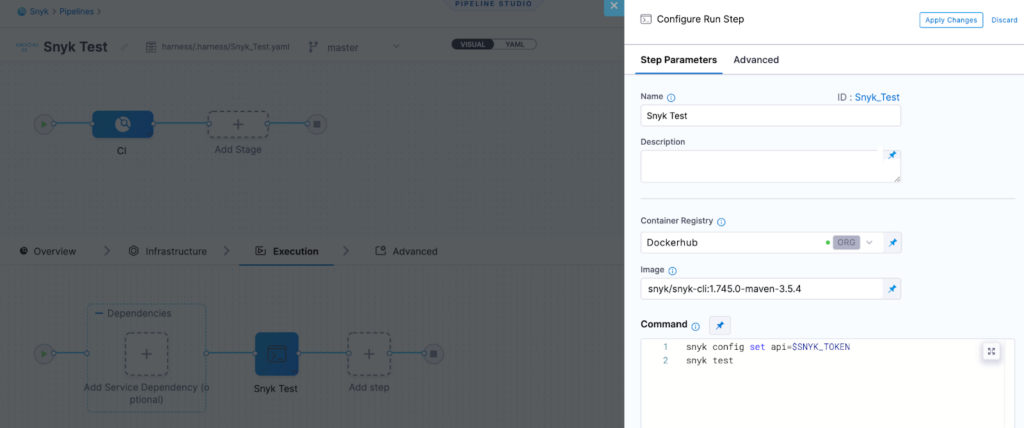Select the Snyk Test step node

(x=276, y=354)
